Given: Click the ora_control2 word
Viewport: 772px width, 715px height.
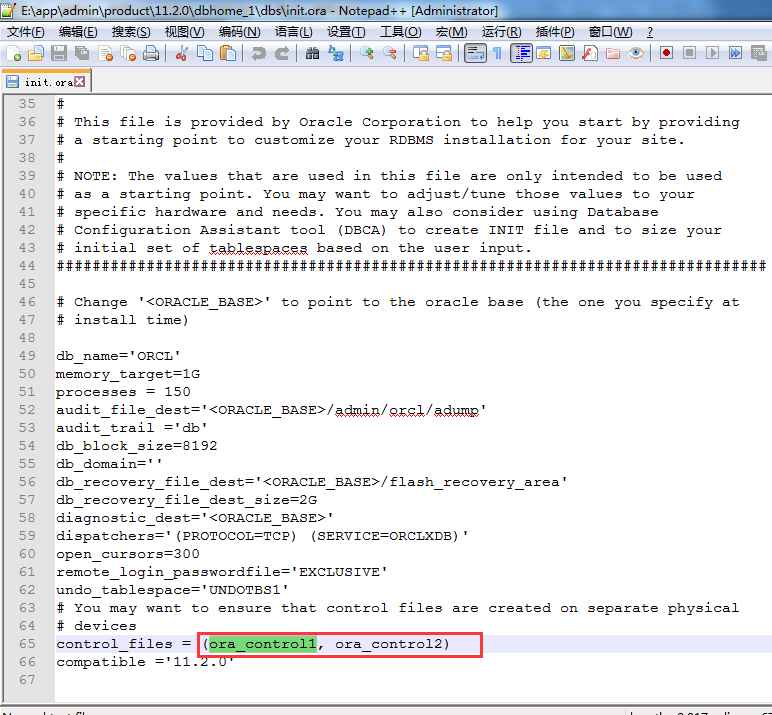Looking at the screenshot, I should [389, 644].
